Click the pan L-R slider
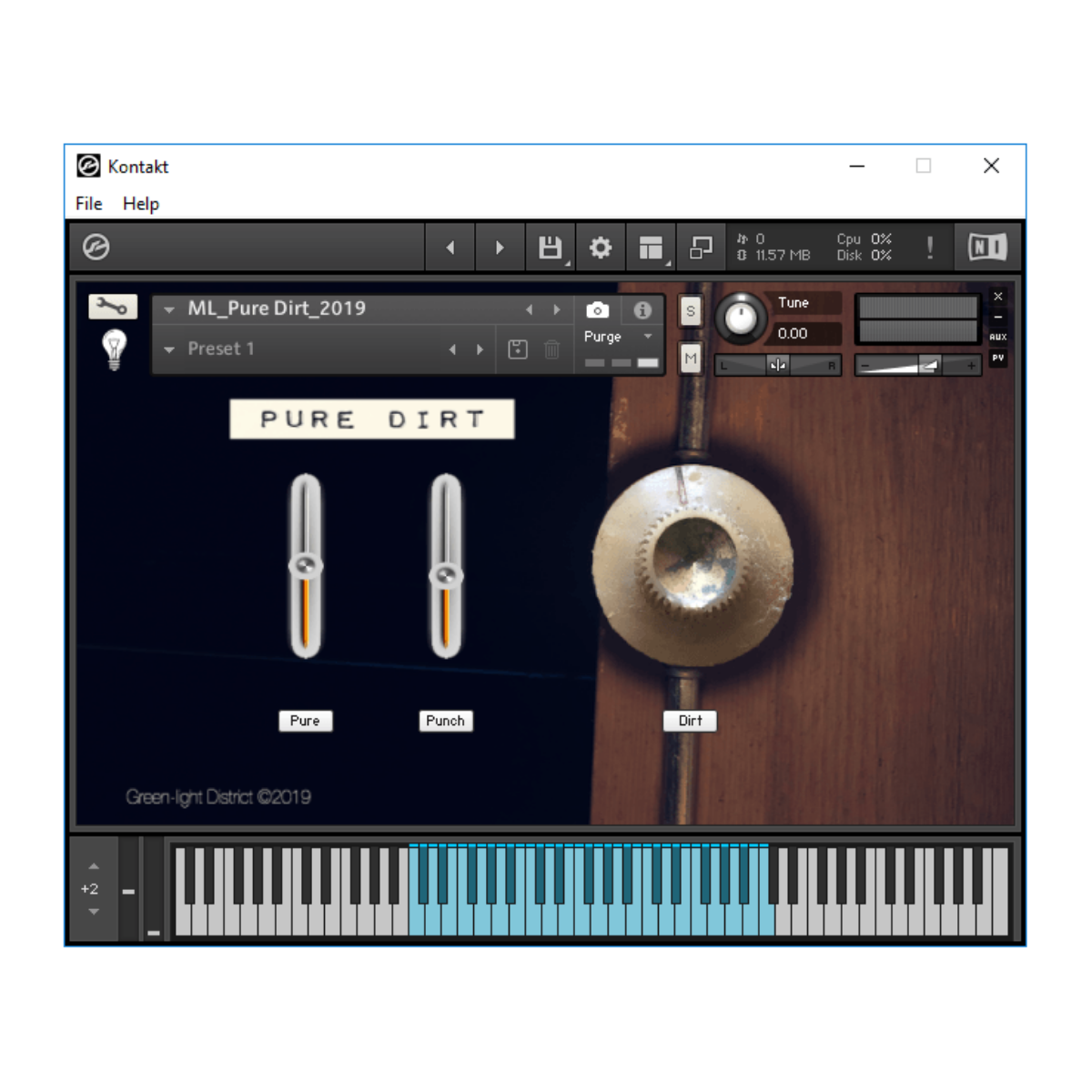Viewport: 1092px width, 1092px height. coord(778,365)
